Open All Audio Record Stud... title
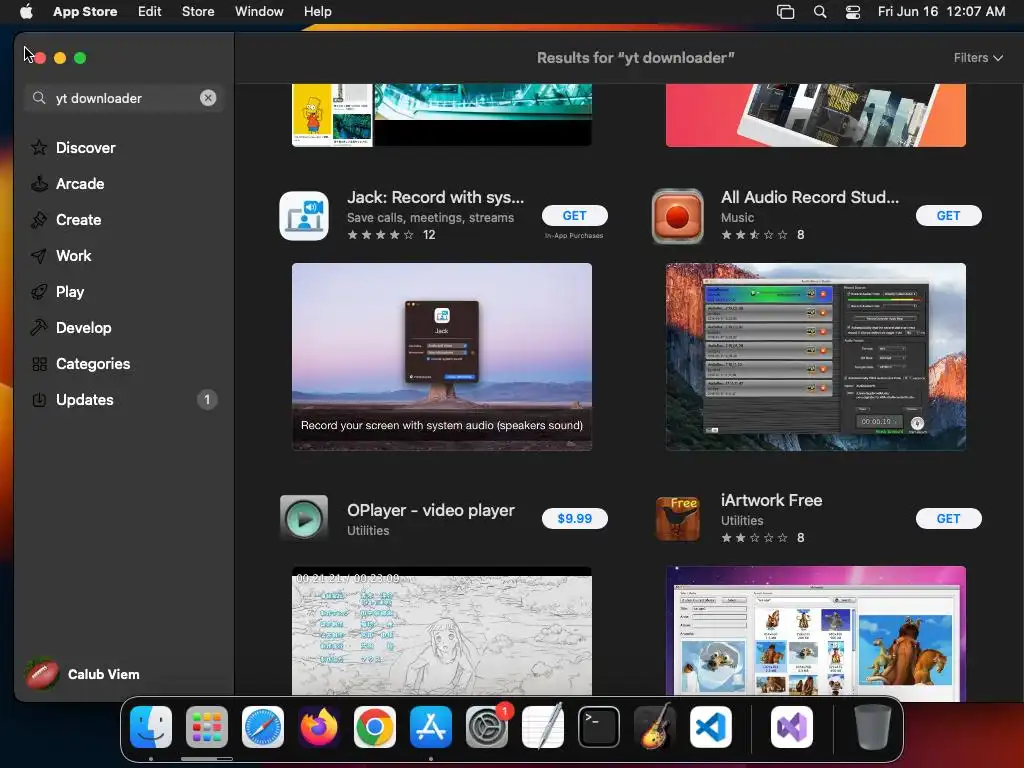Image resolution: width=1024 pixels, height=768 pixels. click(x=810, y=197)
